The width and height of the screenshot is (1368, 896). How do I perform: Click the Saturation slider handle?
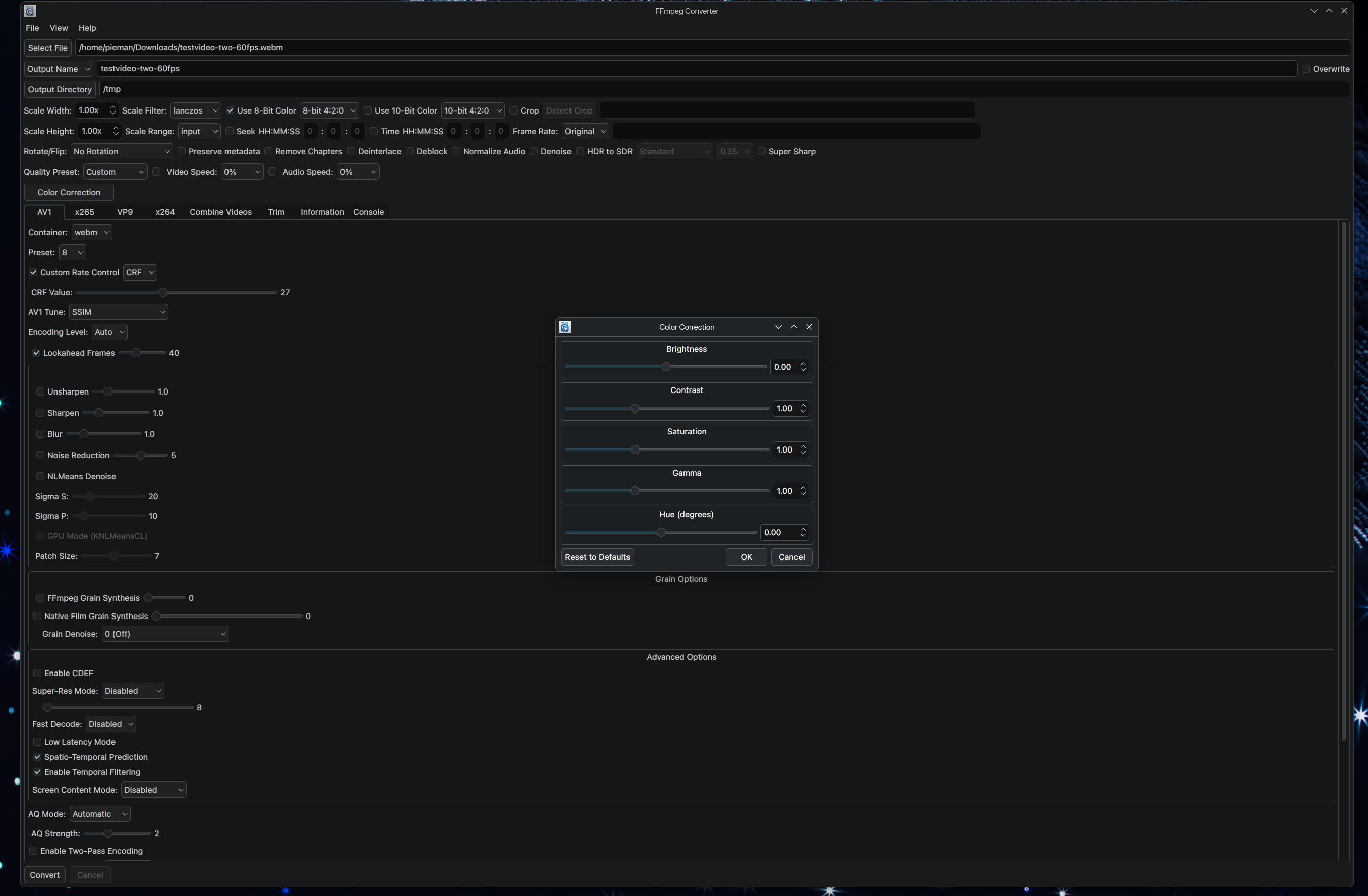click(x=635, y=450)
